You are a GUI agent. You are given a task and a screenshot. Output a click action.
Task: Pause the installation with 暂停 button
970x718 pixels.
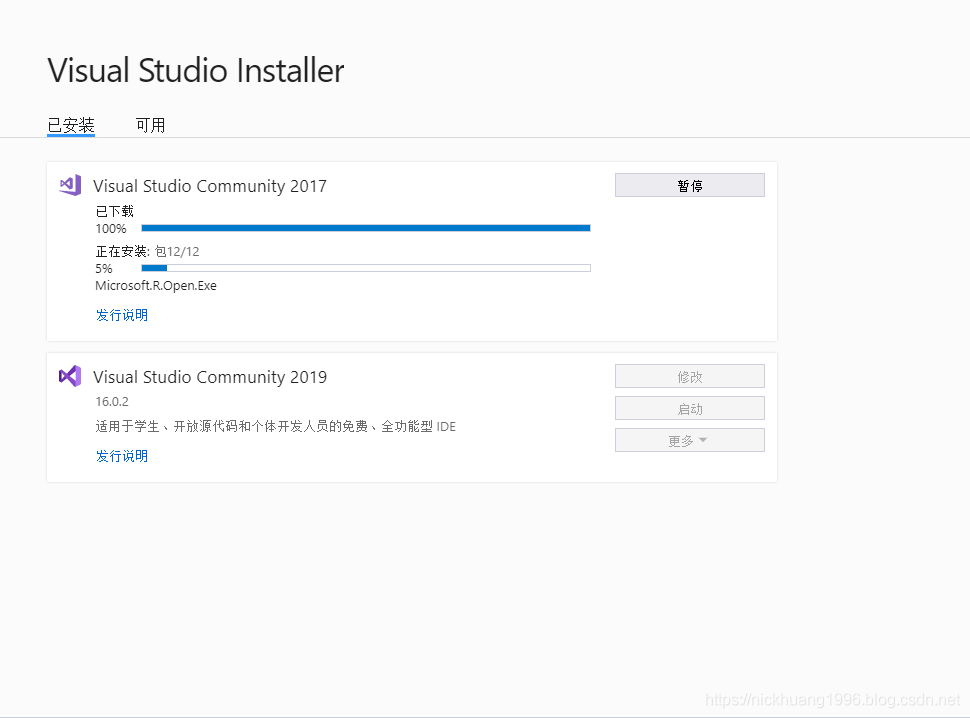coord(690,186)
